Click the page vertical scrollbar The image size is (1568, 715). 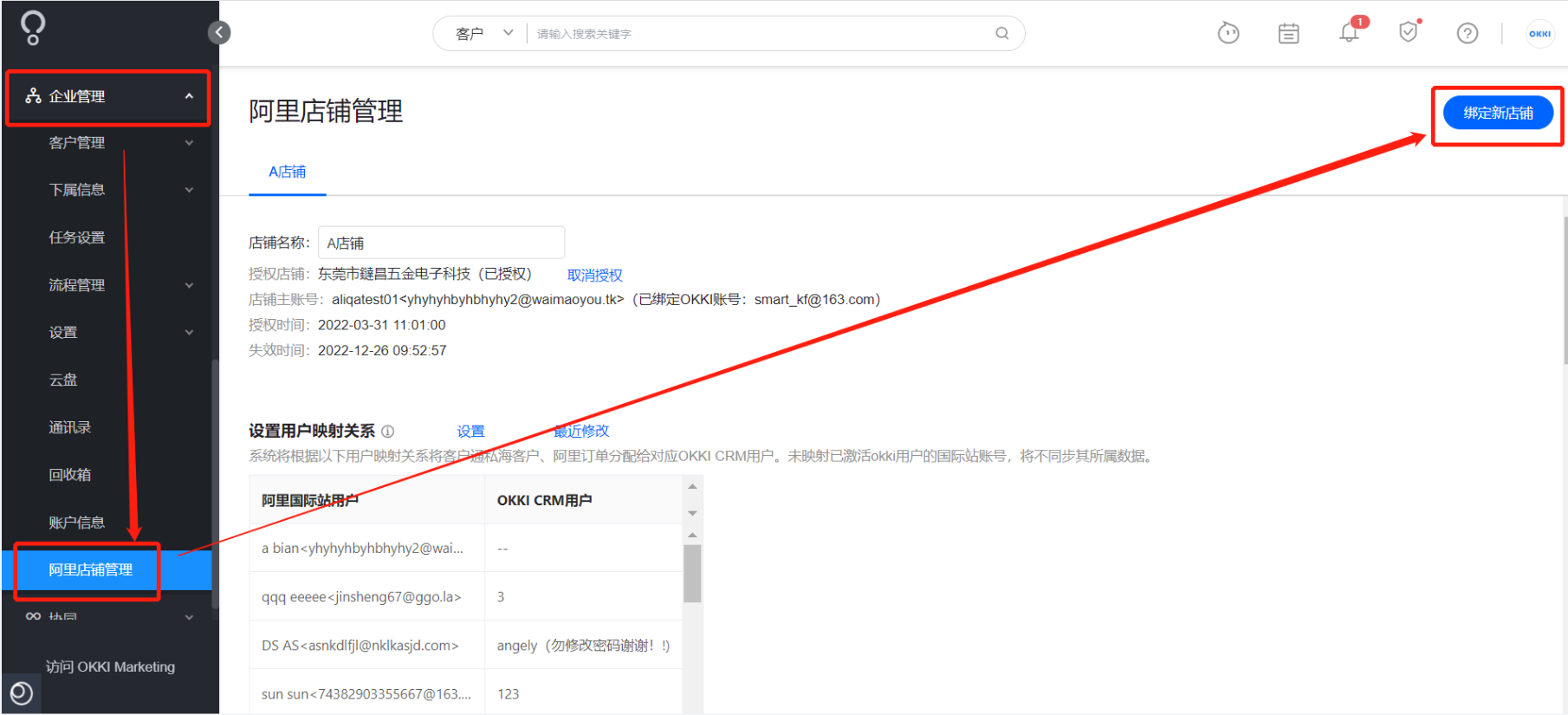(1565, 290)
